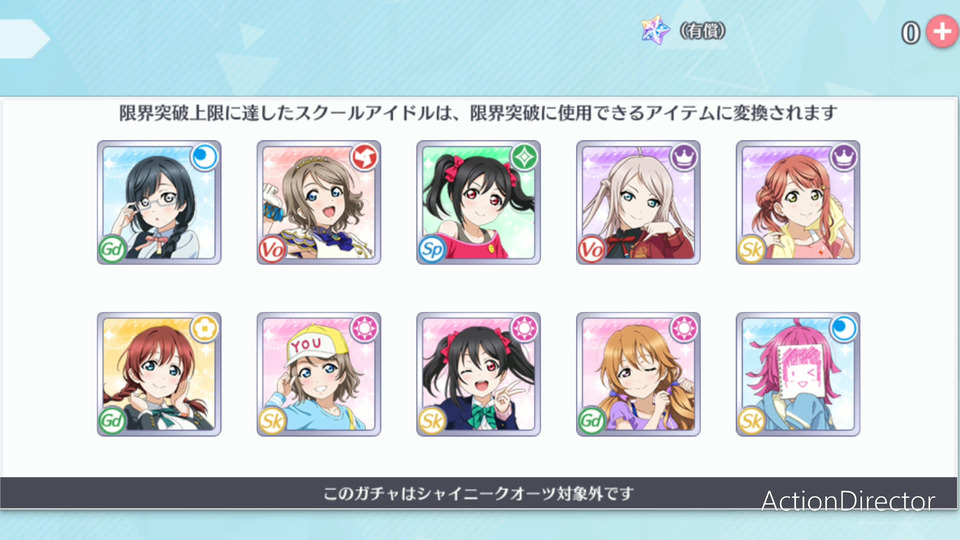Screen dimensions: 960x540
Task: Tap the blue moon attribute icon on first card
Action: (204, 157)
